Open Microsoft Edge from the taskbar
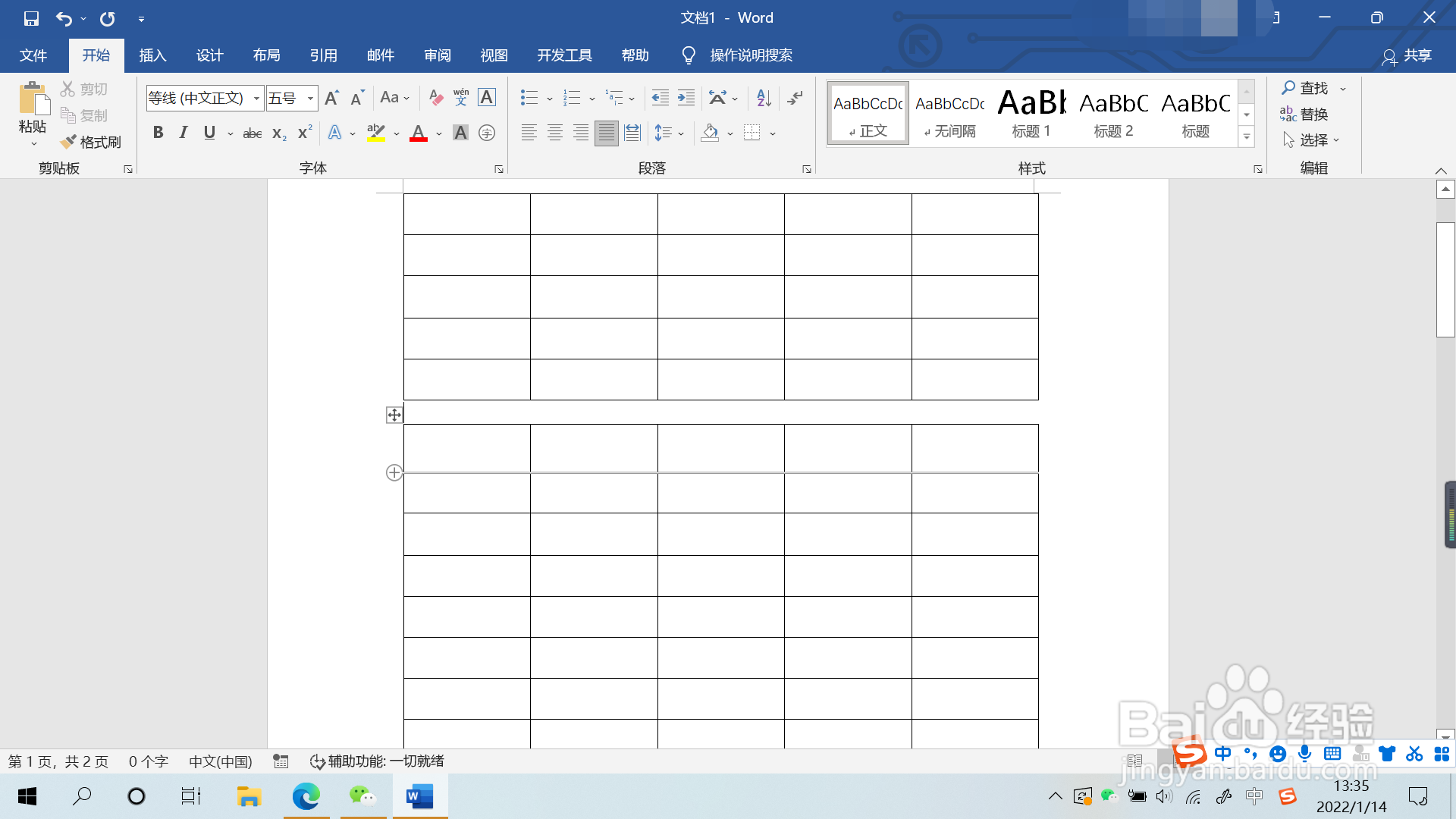This screenshot has height=819, width=1456. click(x=306, y=795)
